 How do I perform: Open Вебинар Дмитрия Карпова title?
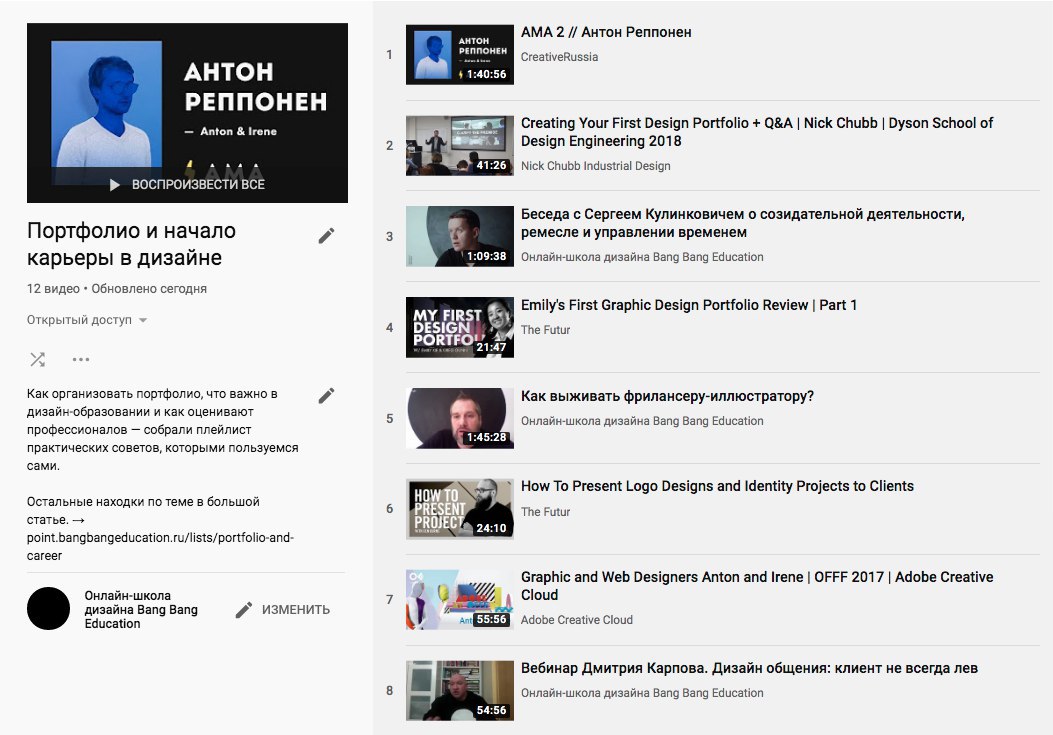coord(749,668)
